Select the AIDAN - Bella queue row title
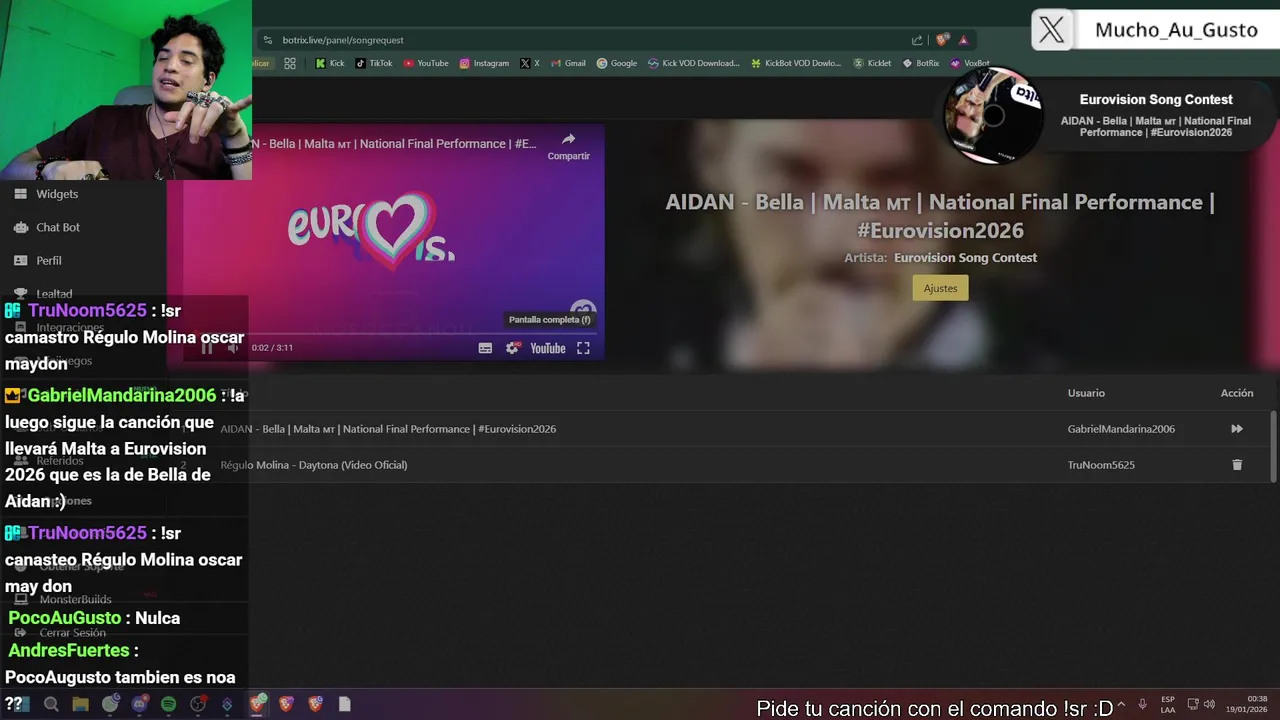 pos(388,429)
